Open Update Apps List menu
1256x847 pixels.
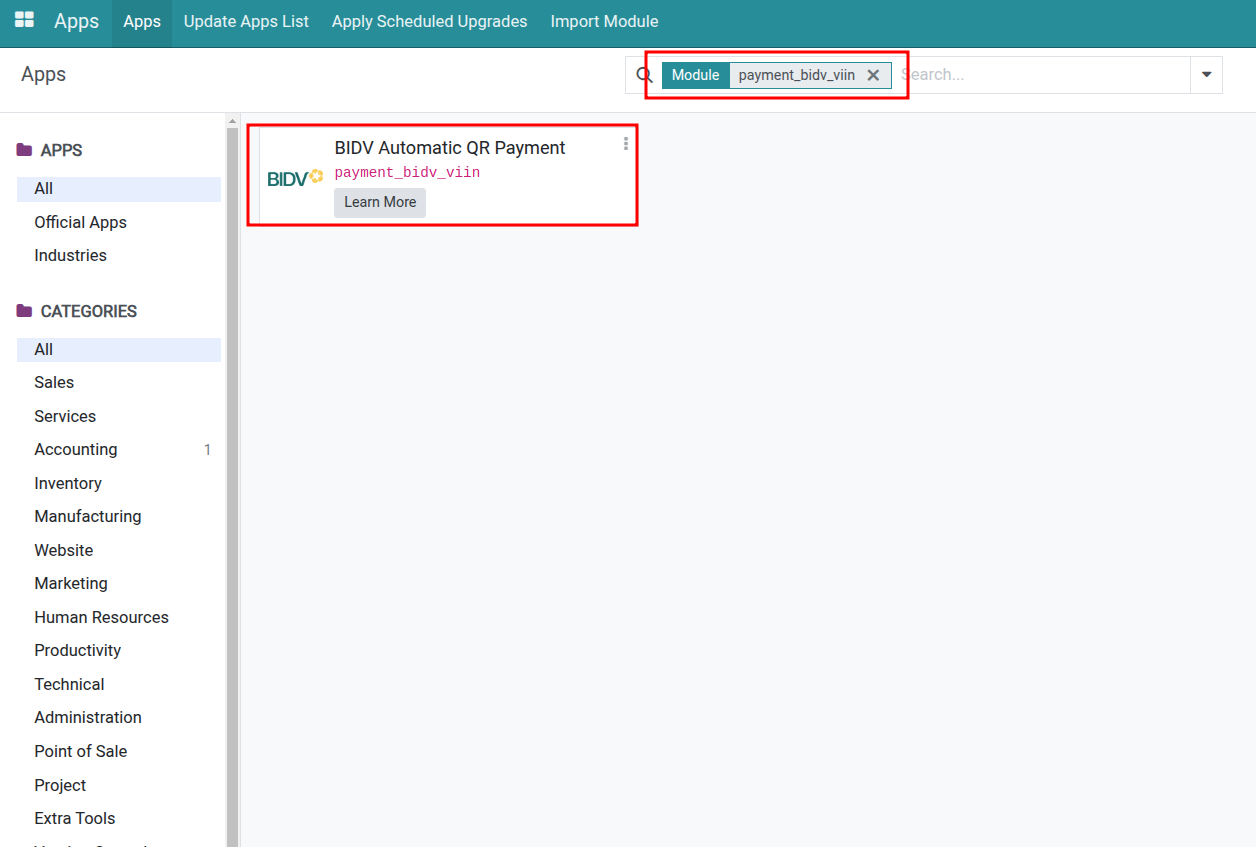(x=246, y=21)
